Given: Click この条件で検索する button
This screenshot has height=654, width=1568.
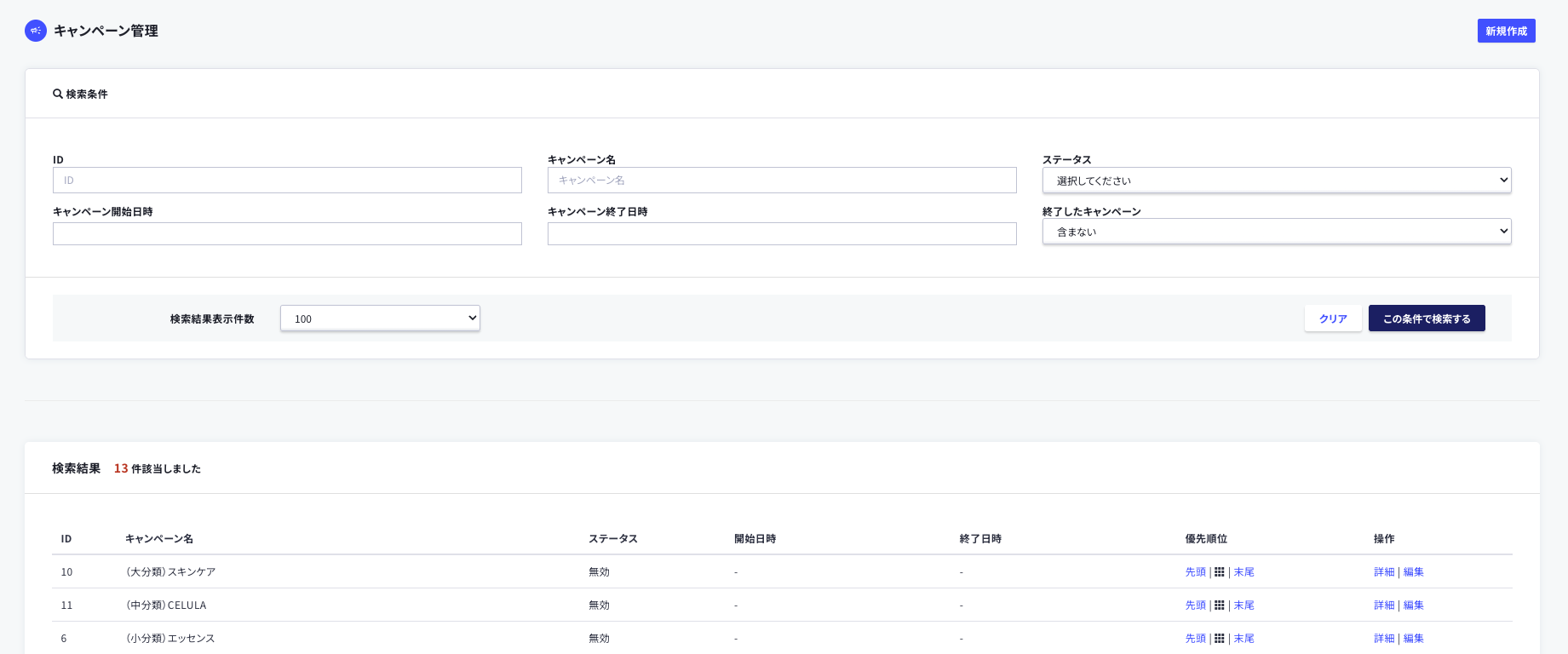Looking at the screenshot, I should [x=1427, y=318].
